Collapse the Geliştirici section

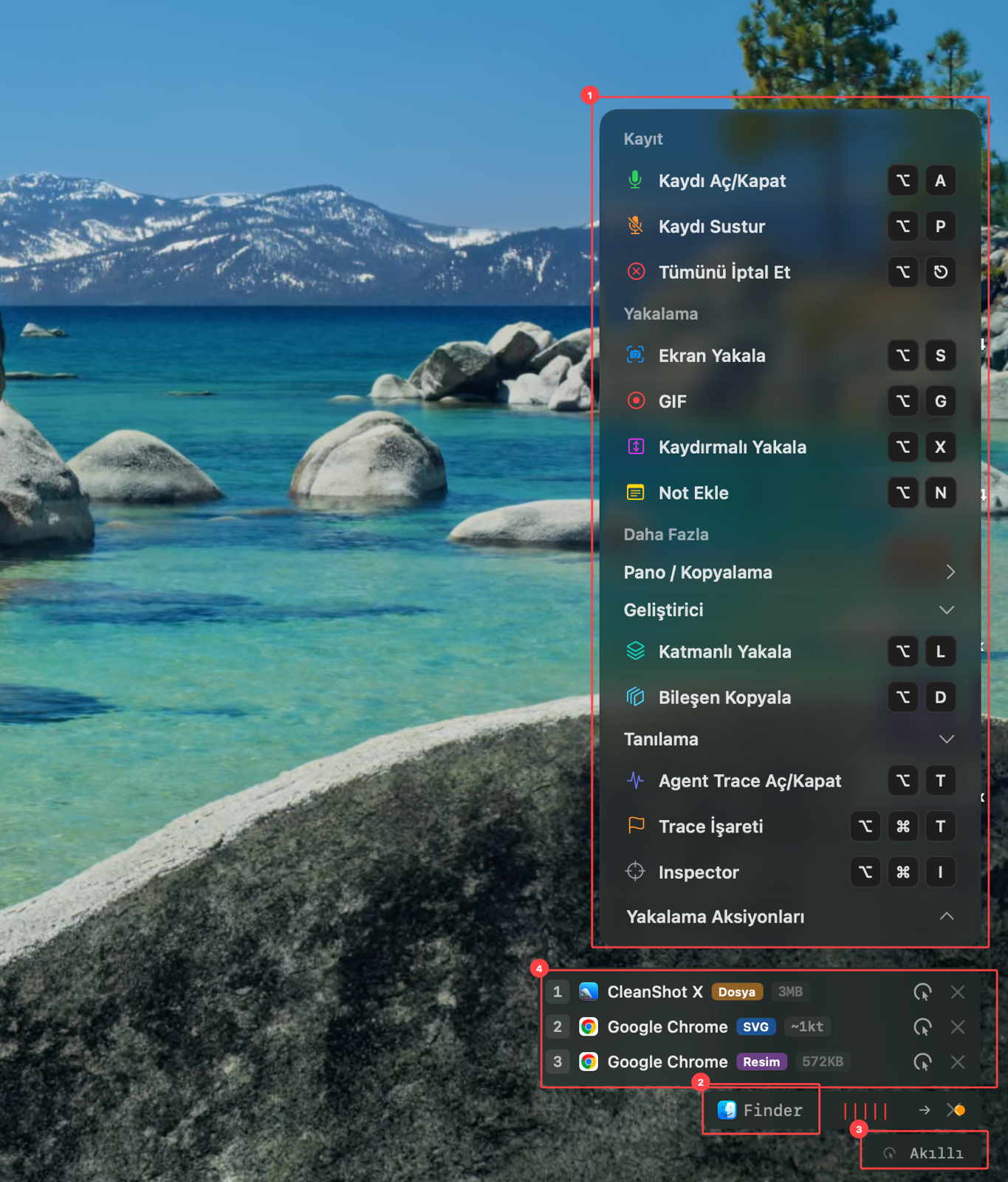pyautogui.click(x=789, y=610)
